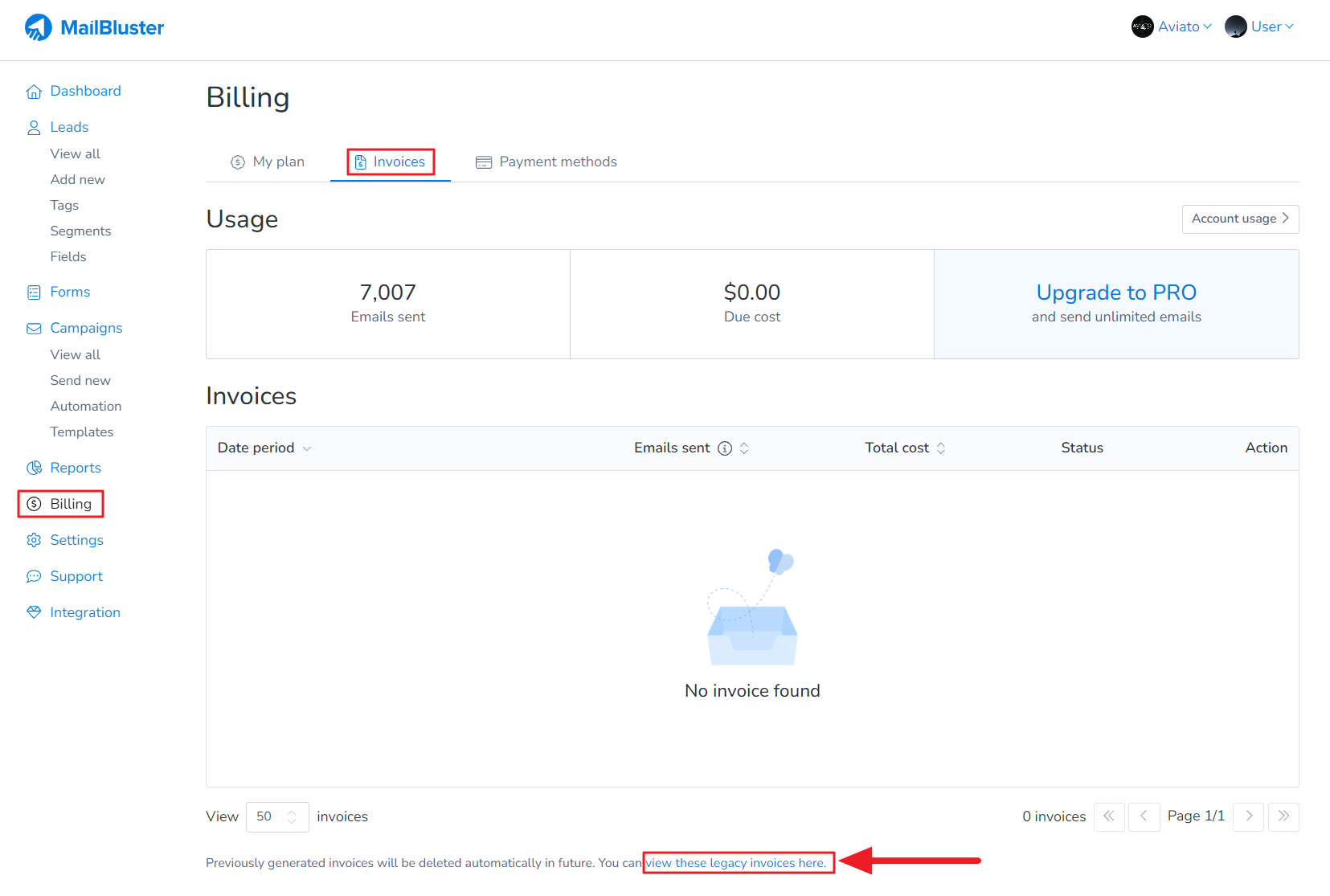The image size is (1330, 896).
Task: Sort invoices by Emails sent column
Action: (744, 448)
